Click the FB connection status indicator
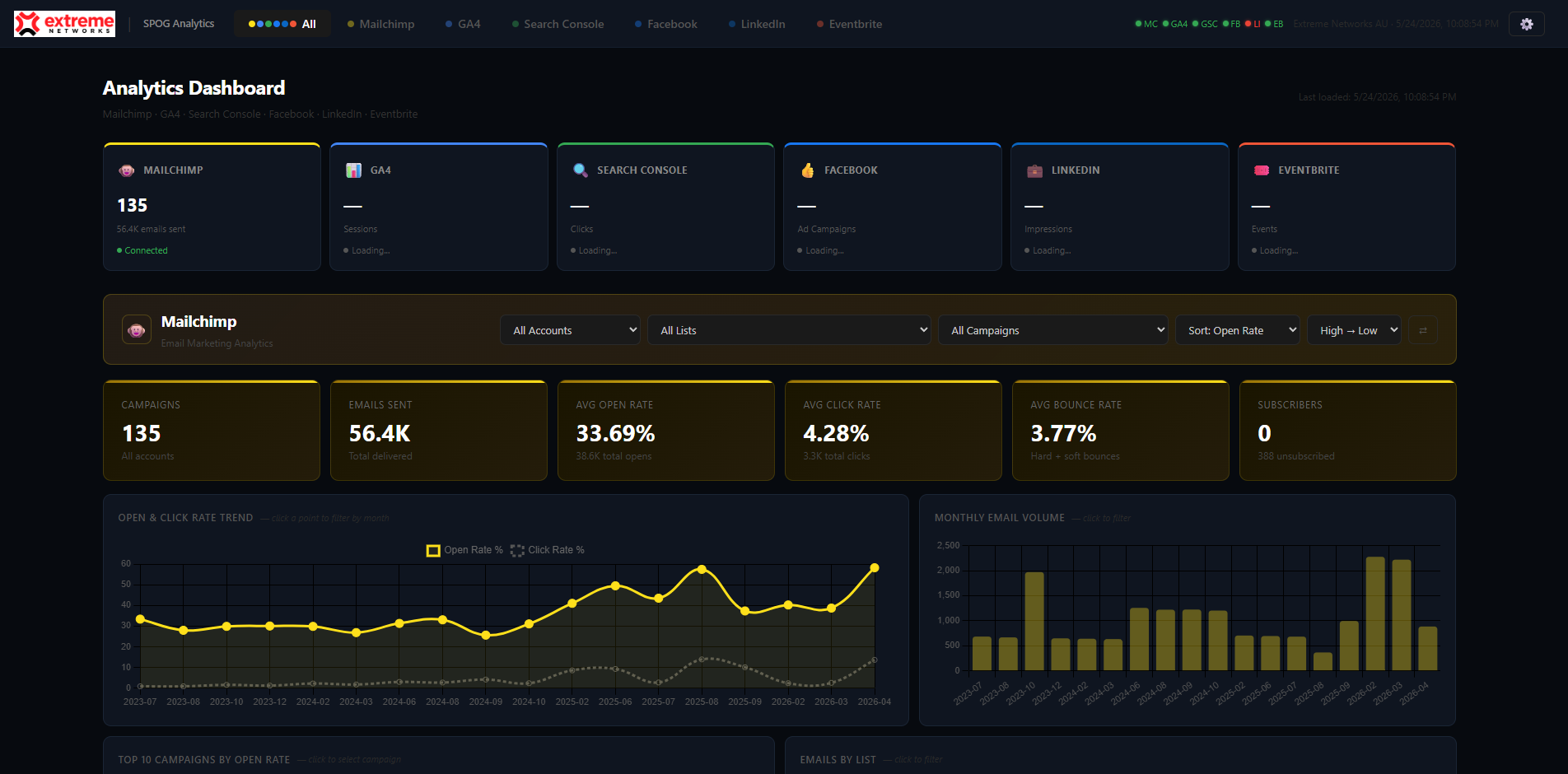The width and height of the screenshot is (1568, 774). click(x=1231, y=24)
